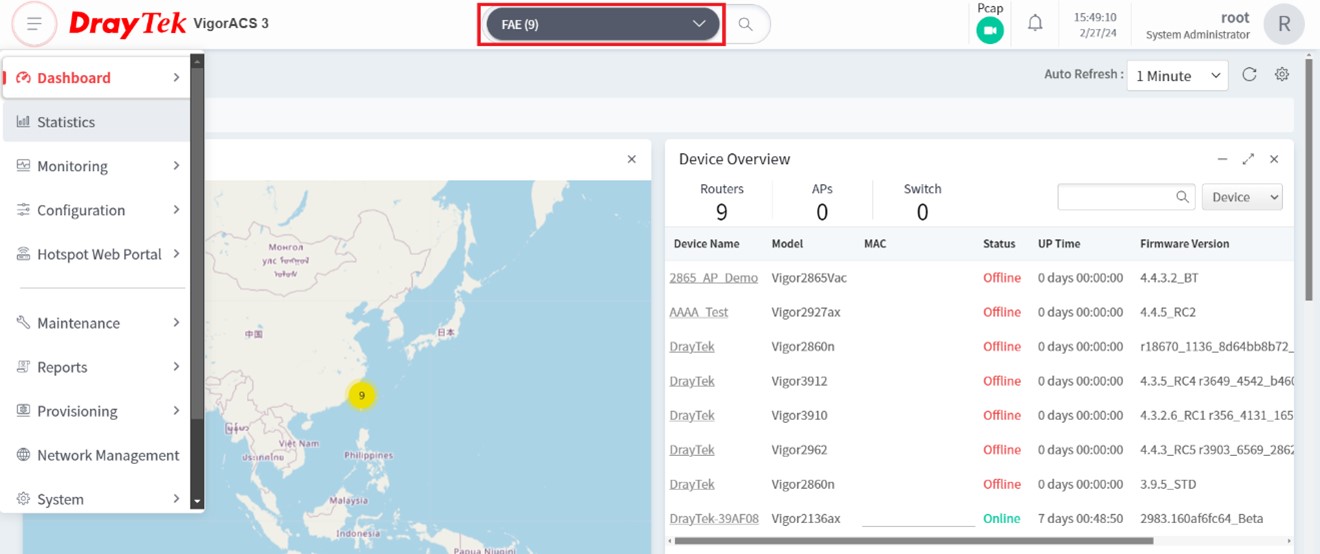
Task: Click the DrayTek VigorACS 3 logo
Action: coord(169,24)
